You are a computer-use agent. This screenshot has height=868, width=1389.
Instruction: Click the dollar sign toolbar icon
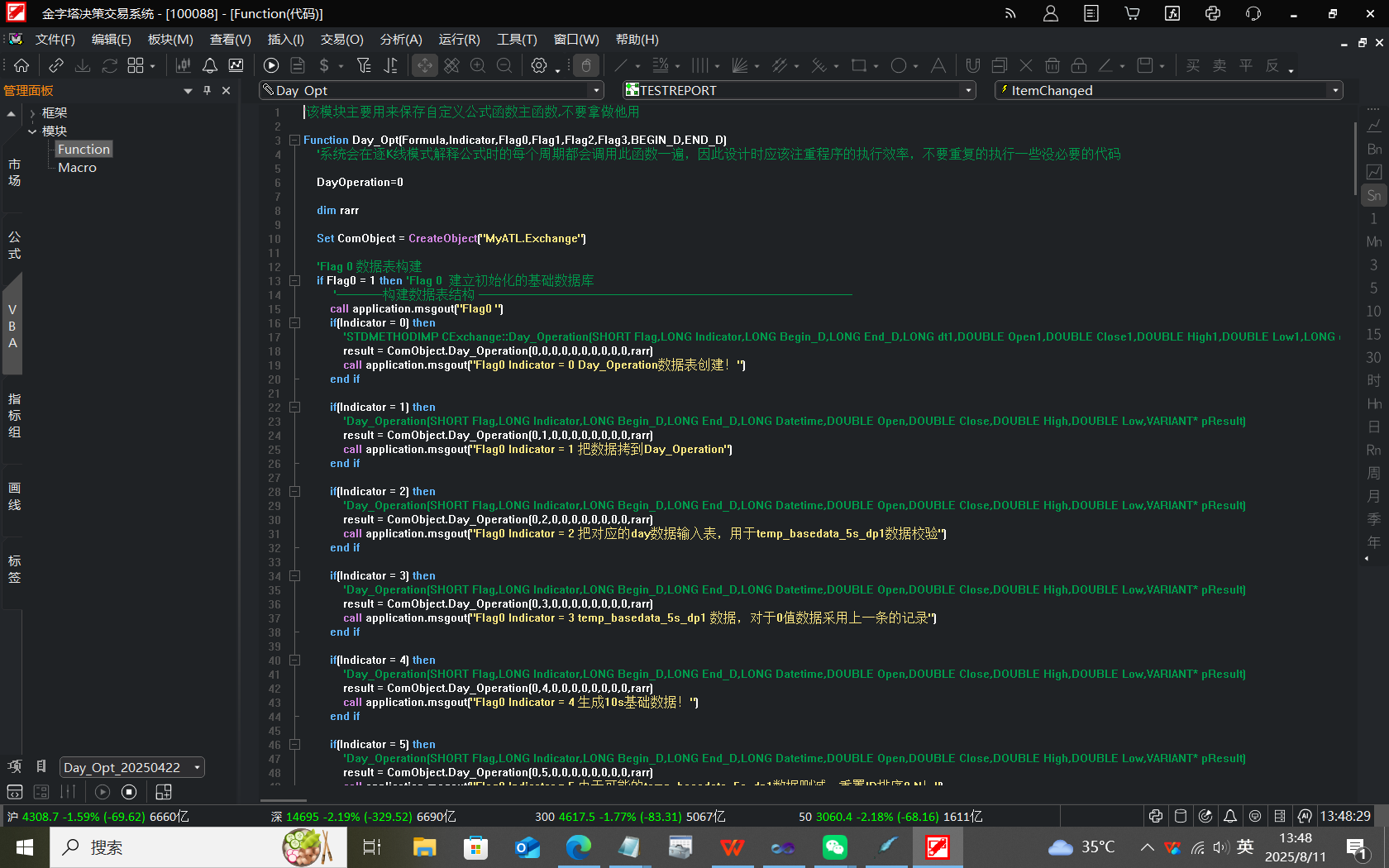point(324,65)
